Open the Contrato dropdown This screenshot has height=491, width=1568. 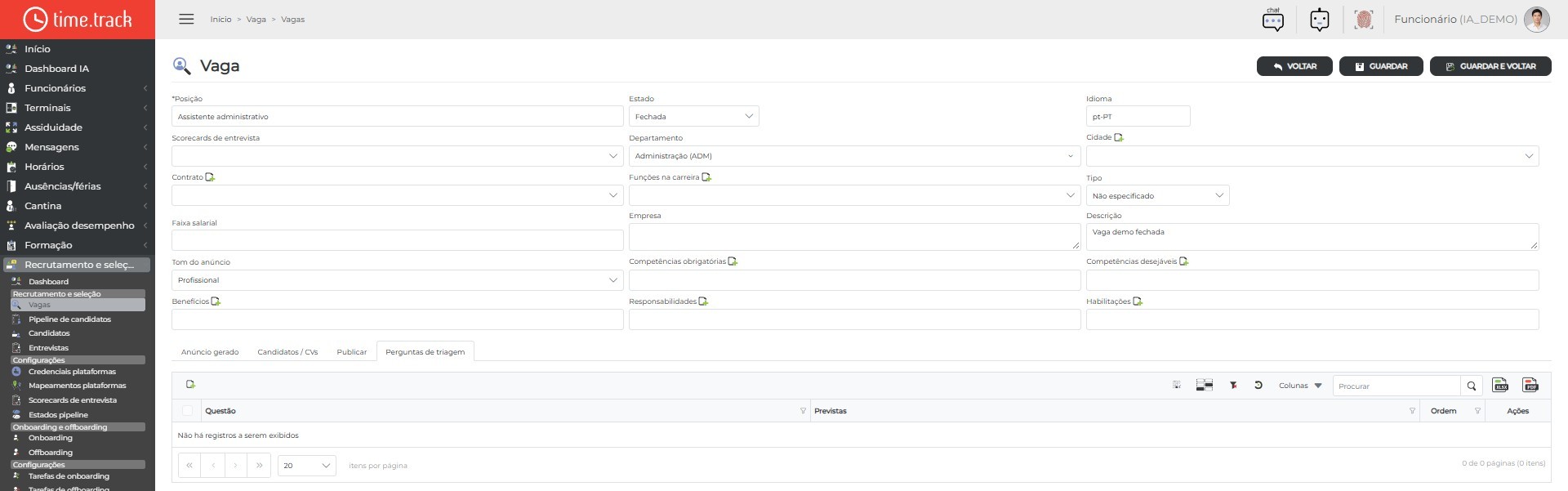click(x=398, y=195)
